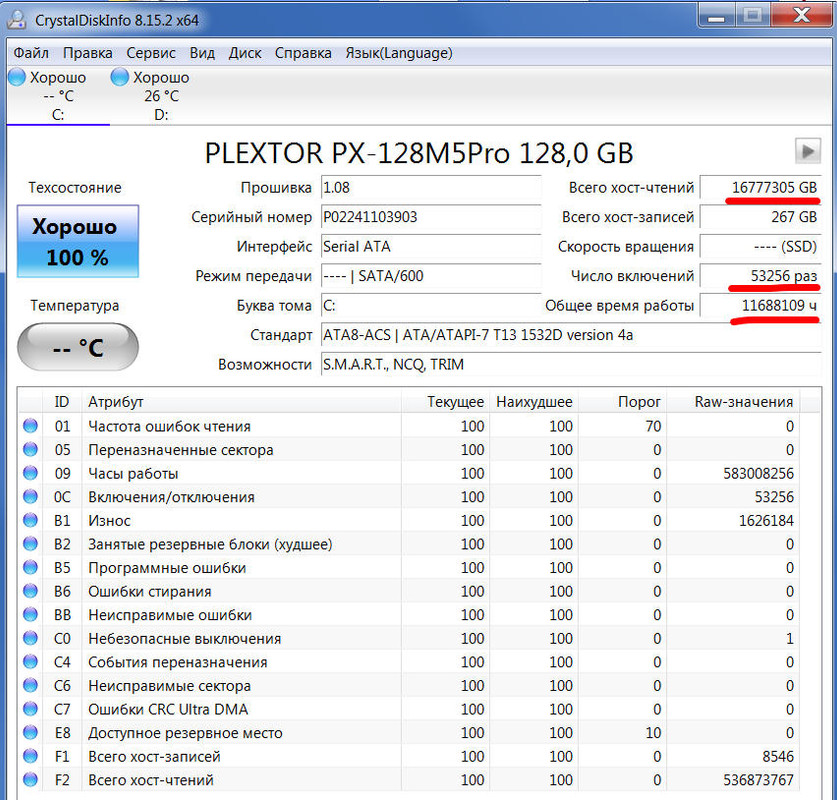
Task: Click the temperature -- °C indicator
Action: coord(78,347)
